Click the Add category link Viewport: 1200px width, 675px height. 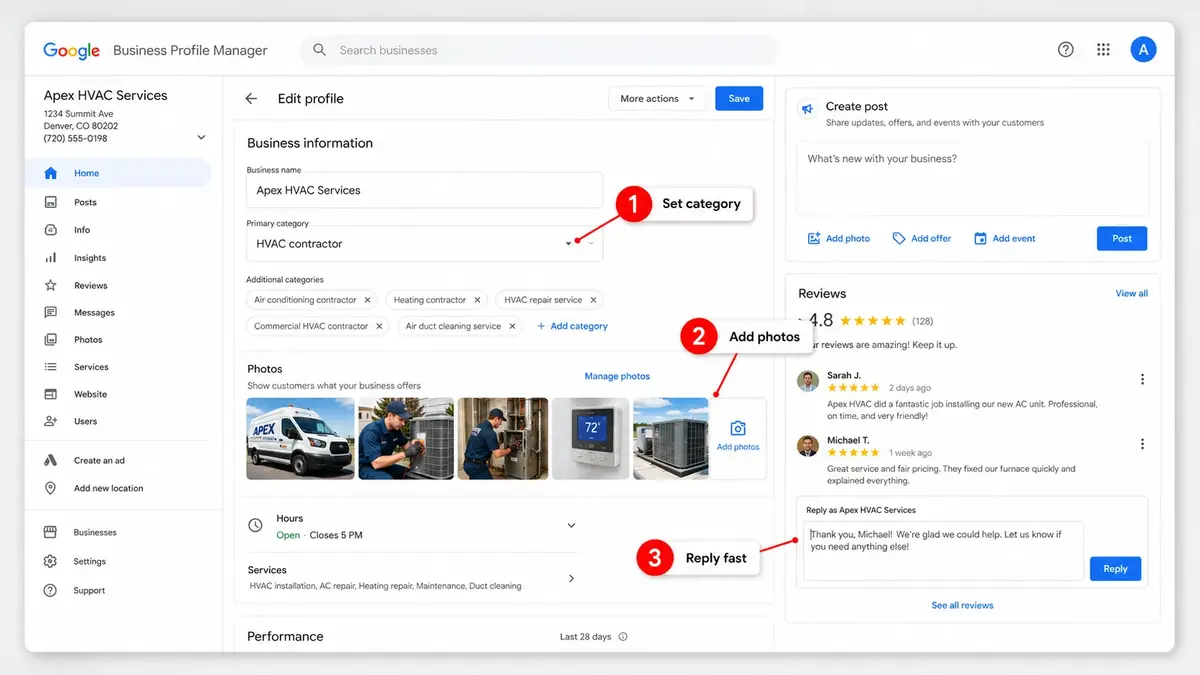(572, 326)
